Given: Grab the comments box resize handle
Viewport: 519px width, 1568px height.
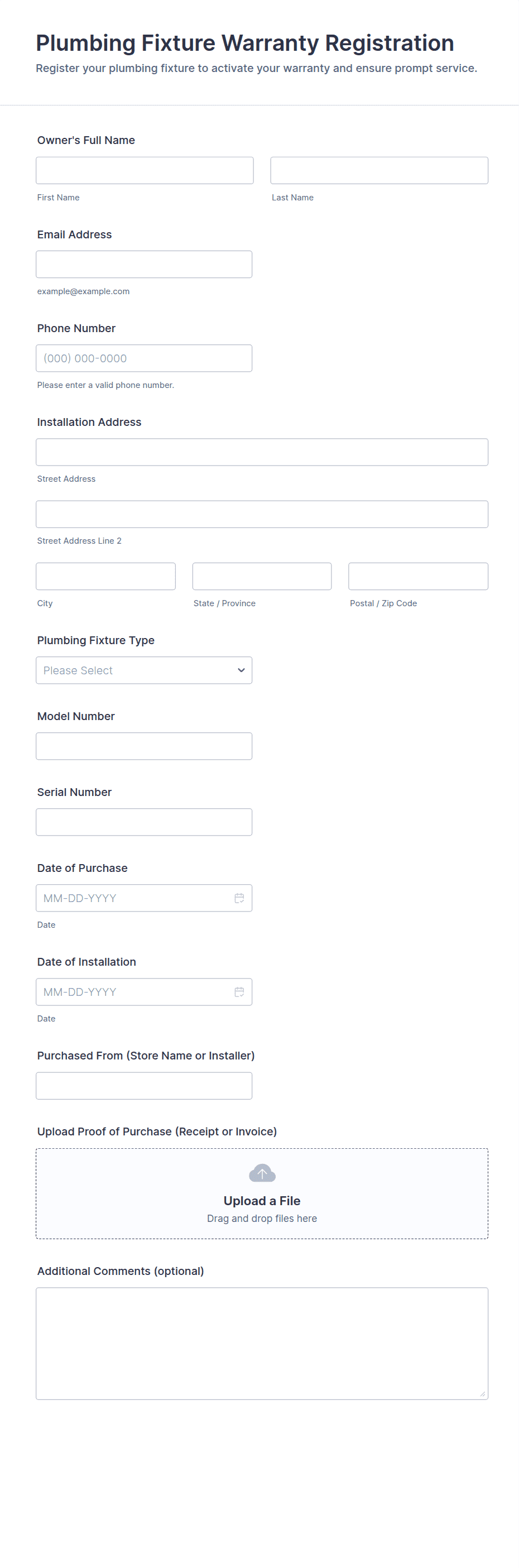Looking at the screenshot, I should pyautogui.click(x=483, y=1394).
